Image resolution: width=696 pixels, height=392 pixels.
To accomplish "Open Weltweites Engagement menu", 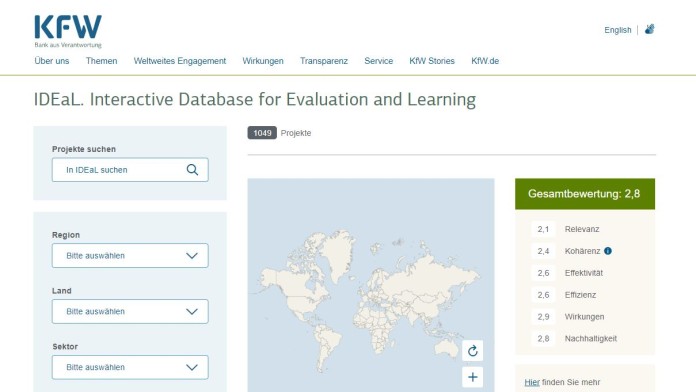I will 180,61.
